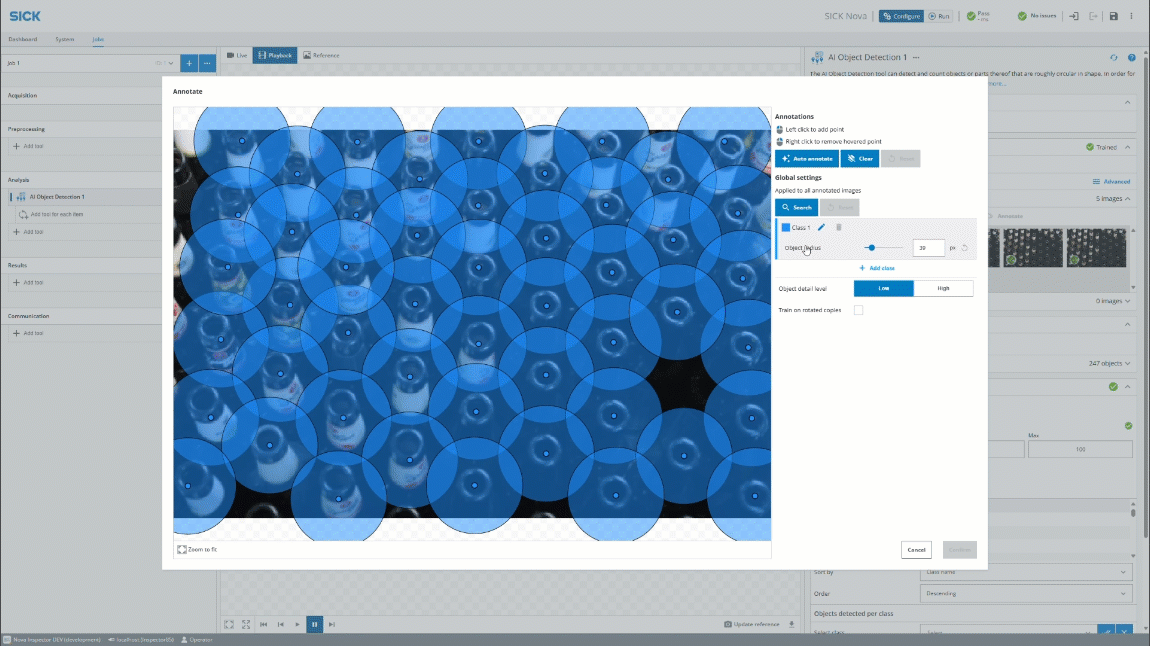
Task: Set Object detail level to High
Action: click(943, 288)
